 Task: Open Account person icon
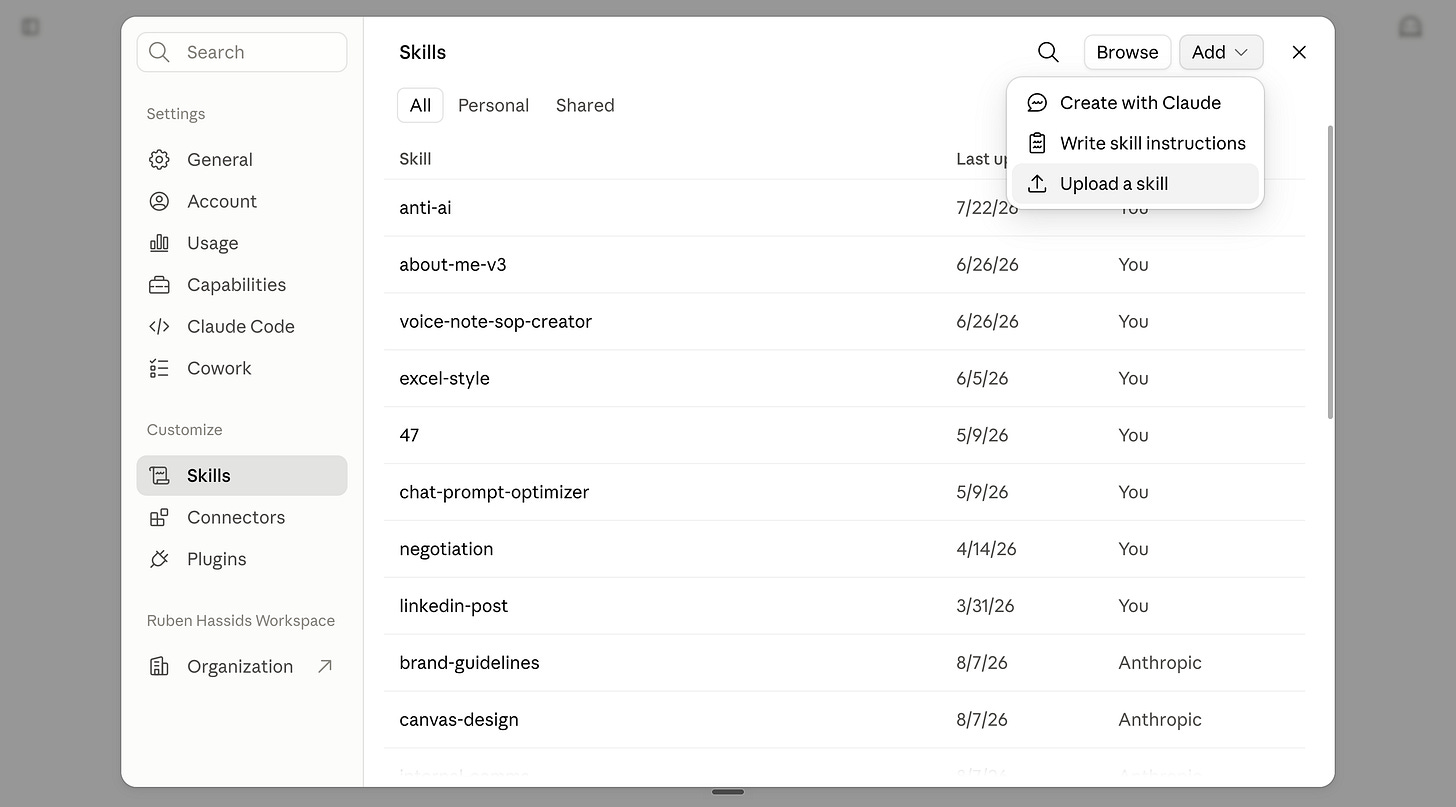tap(159, 201)
